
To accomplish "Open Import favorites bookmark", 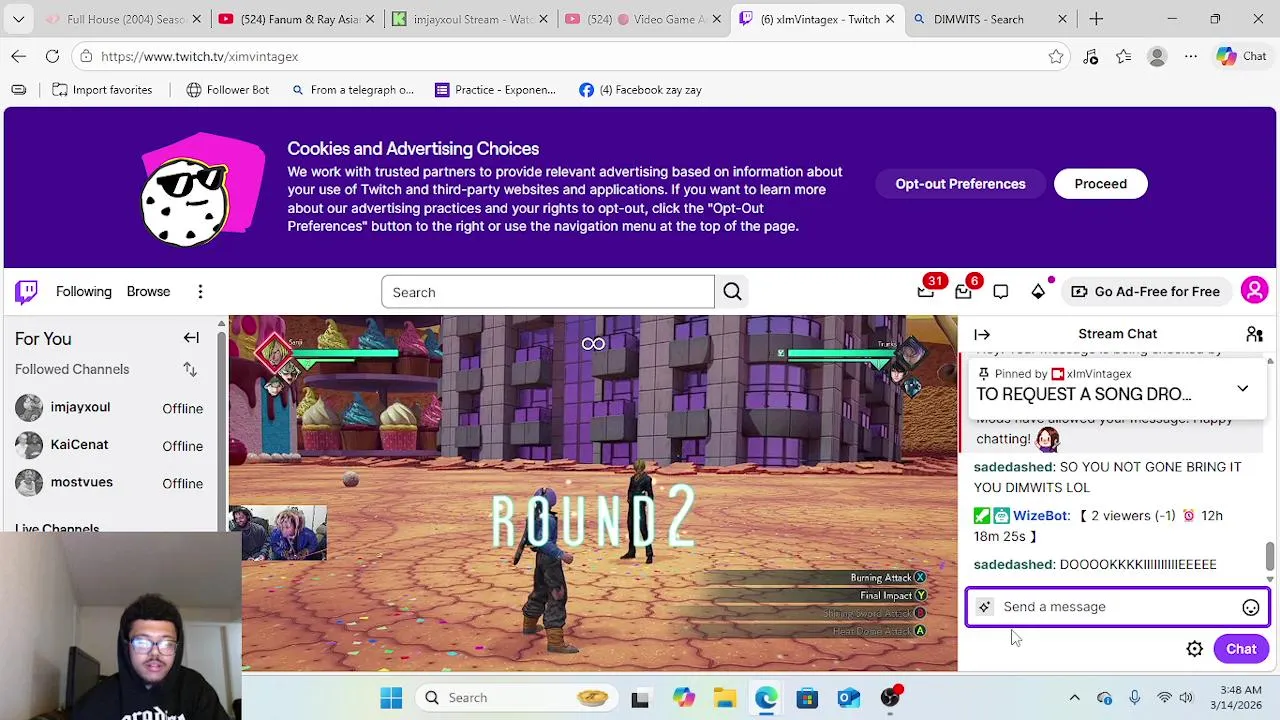I will 102,90.
